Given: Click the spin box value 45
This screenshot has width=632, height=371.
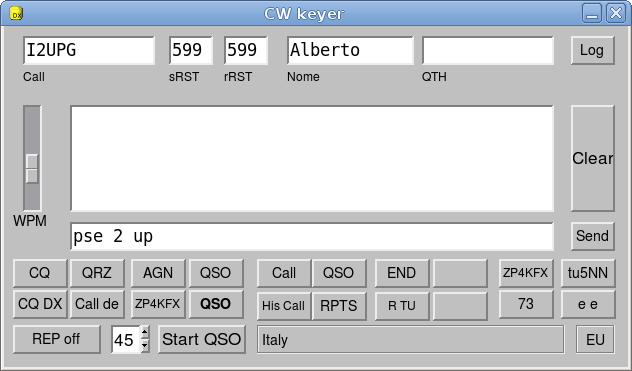Looking at the screenshot, I should pos(125,340).
